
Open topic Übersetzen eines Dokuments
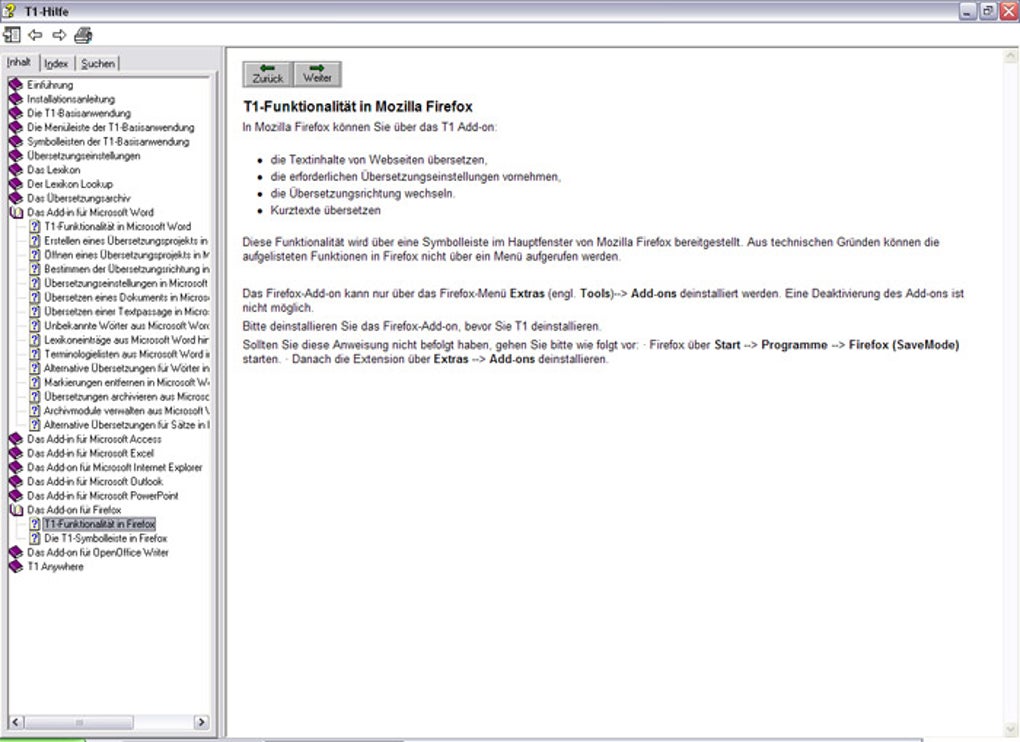127,297
